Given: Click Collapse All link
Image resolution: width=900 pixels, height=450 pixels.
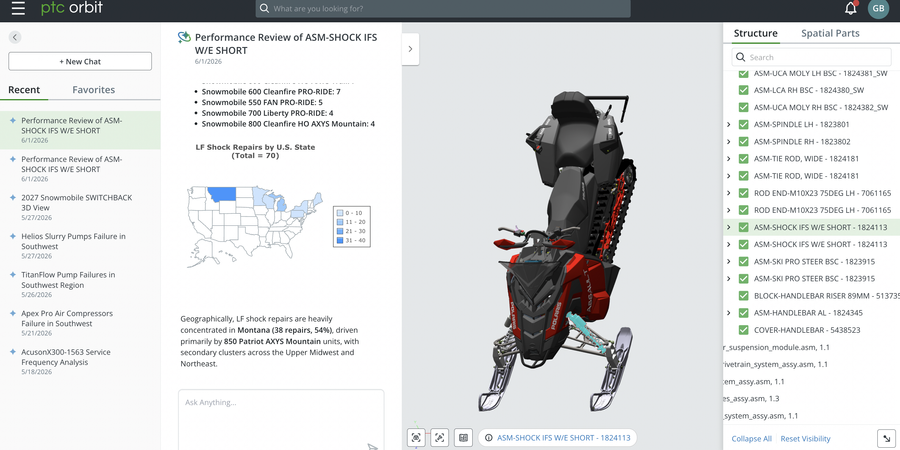Looking at the screenshot, I should click(751, 439).
